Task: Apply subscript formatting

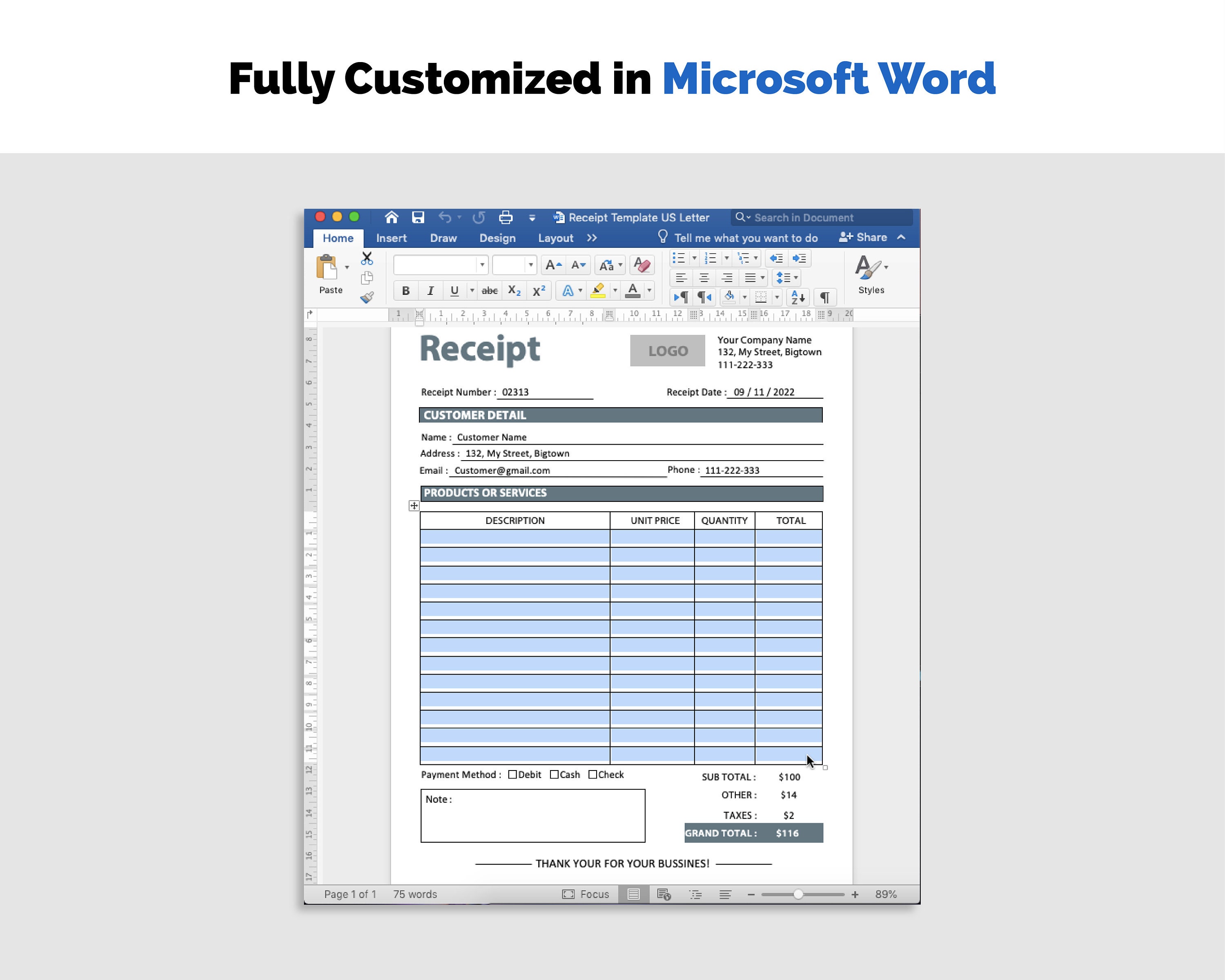Action: (514, 290)
